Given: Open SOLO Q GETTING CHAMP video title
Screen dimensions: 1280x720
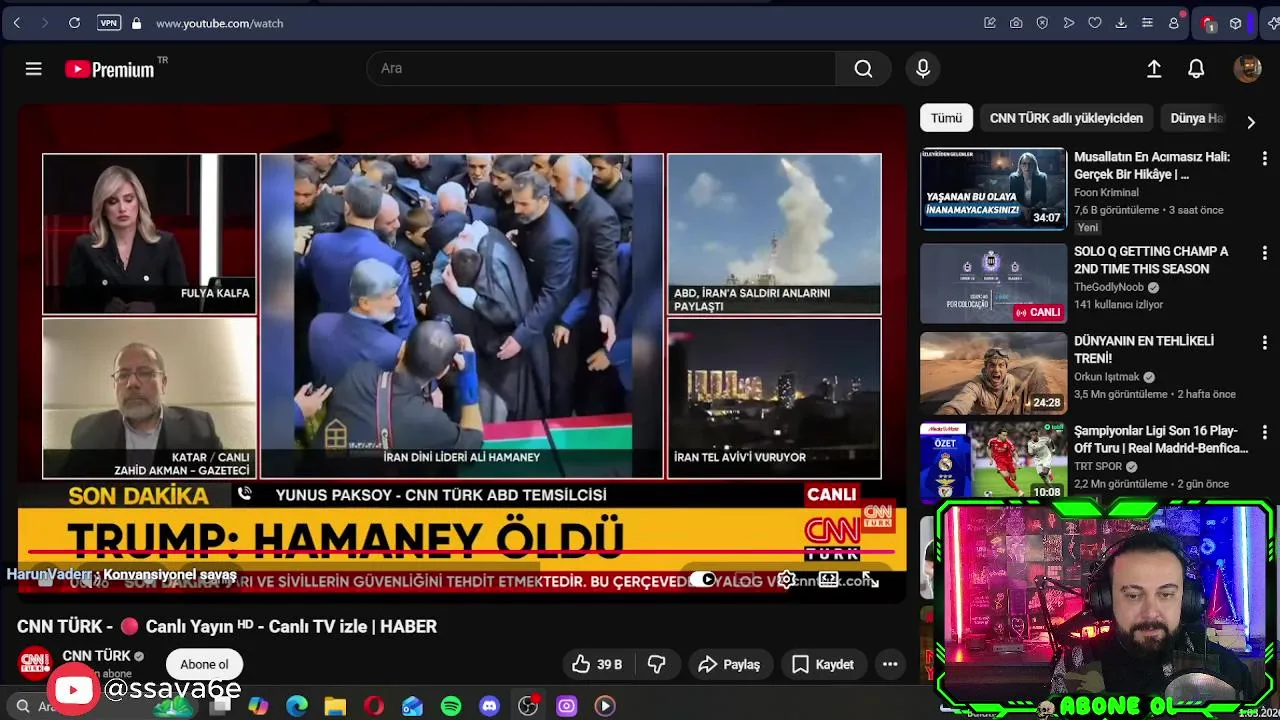Looking at the screenshot, I should point(1151,260).
